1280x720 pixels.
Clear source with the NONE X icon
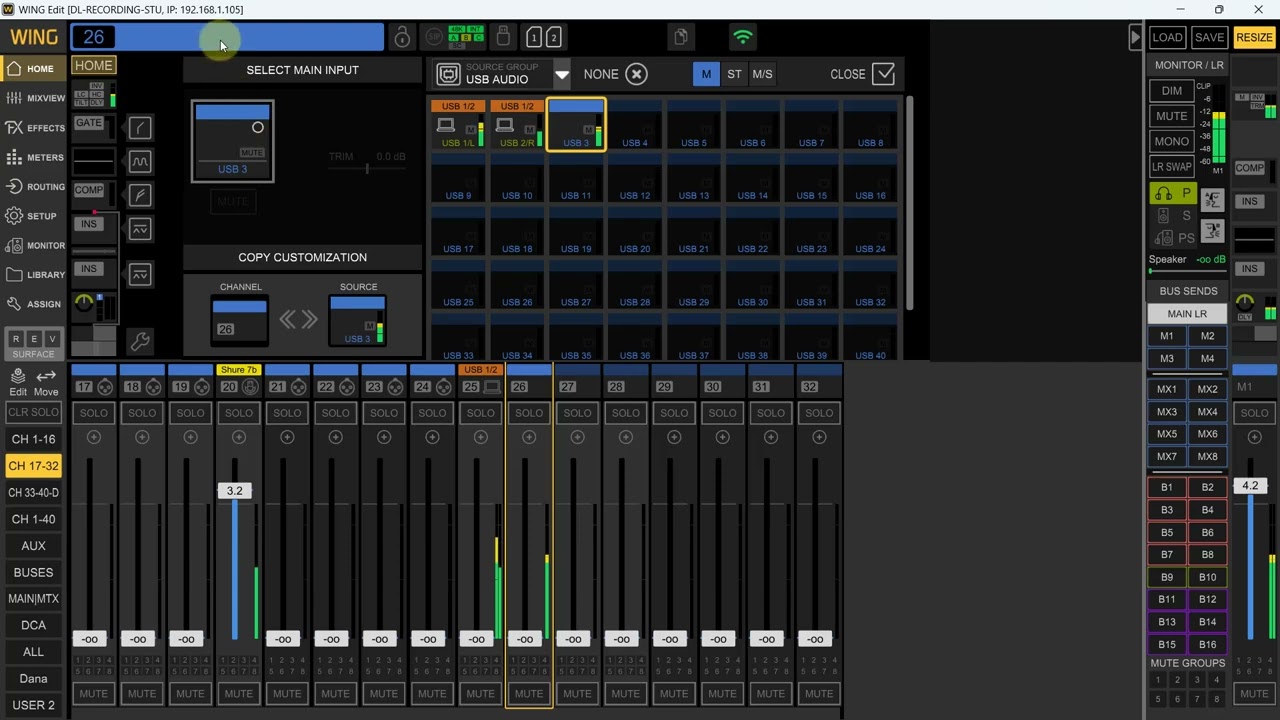click(x=636, y=74)
